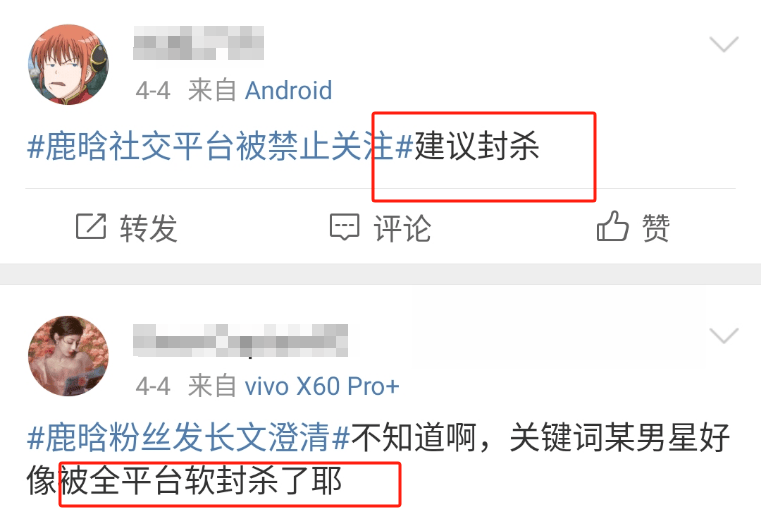This screenshot has width=772, height=509.
Task: Tap the 赞 like label
Action: 655,228
